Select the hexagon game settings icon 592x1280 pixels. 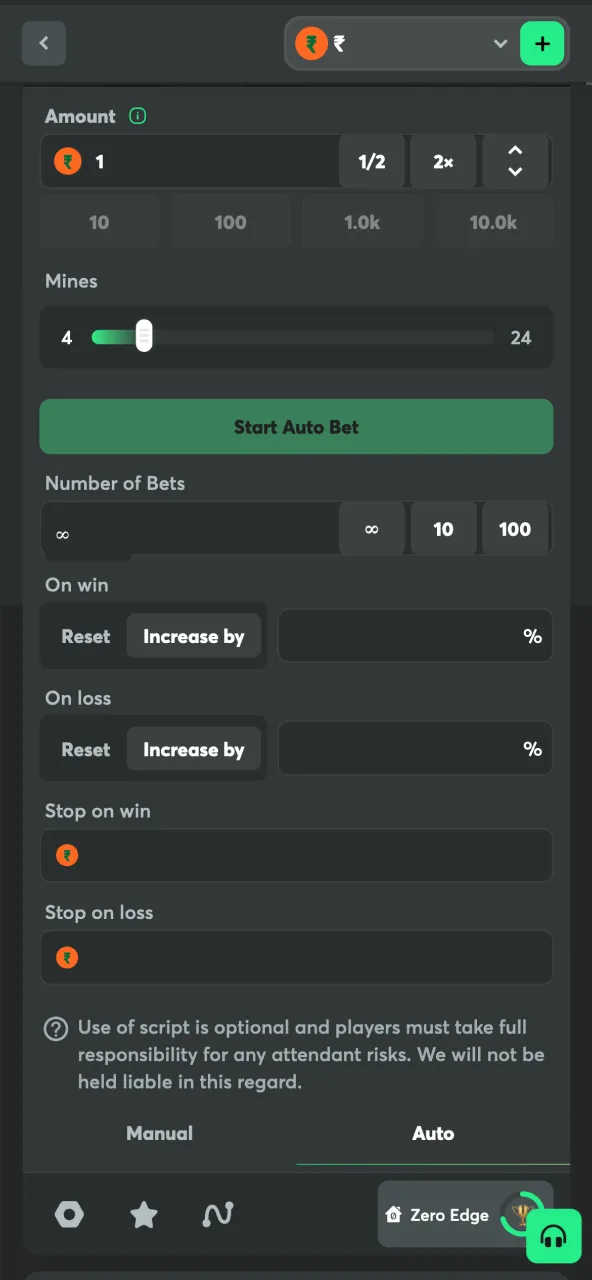[x=69, y=1214]
